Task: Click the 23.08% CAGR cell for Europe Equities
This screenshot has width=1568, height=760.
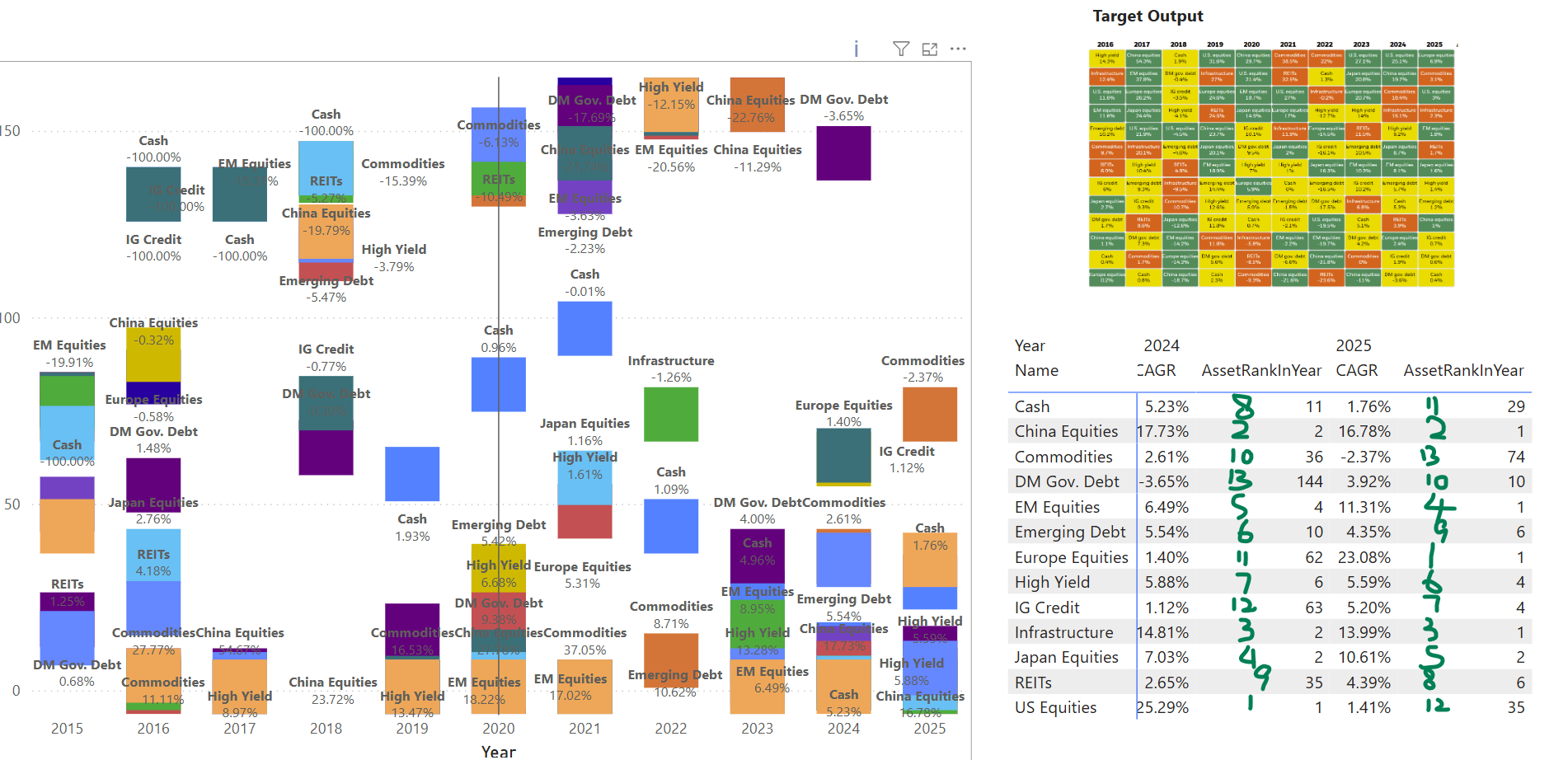Action: tap(1364, 557)
